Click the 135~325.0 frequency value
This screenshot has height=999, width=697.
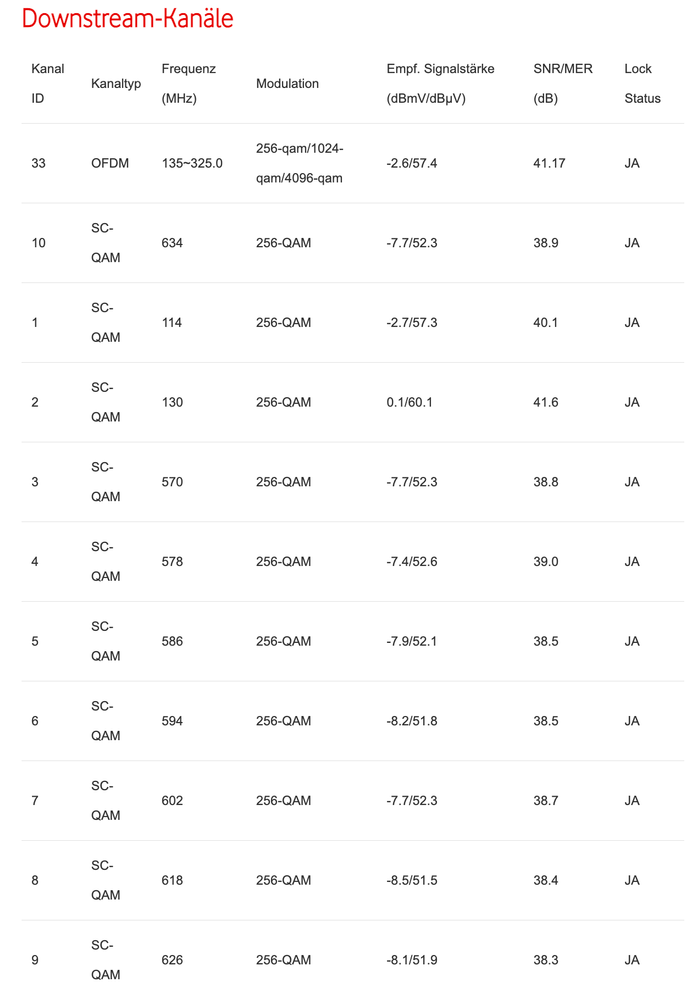192,163
